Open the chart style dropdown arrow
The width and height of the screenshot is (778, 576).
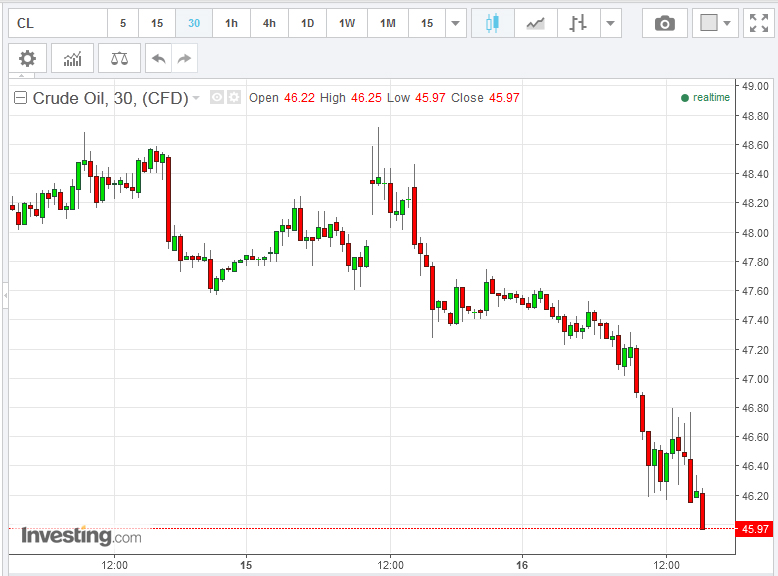611,23
